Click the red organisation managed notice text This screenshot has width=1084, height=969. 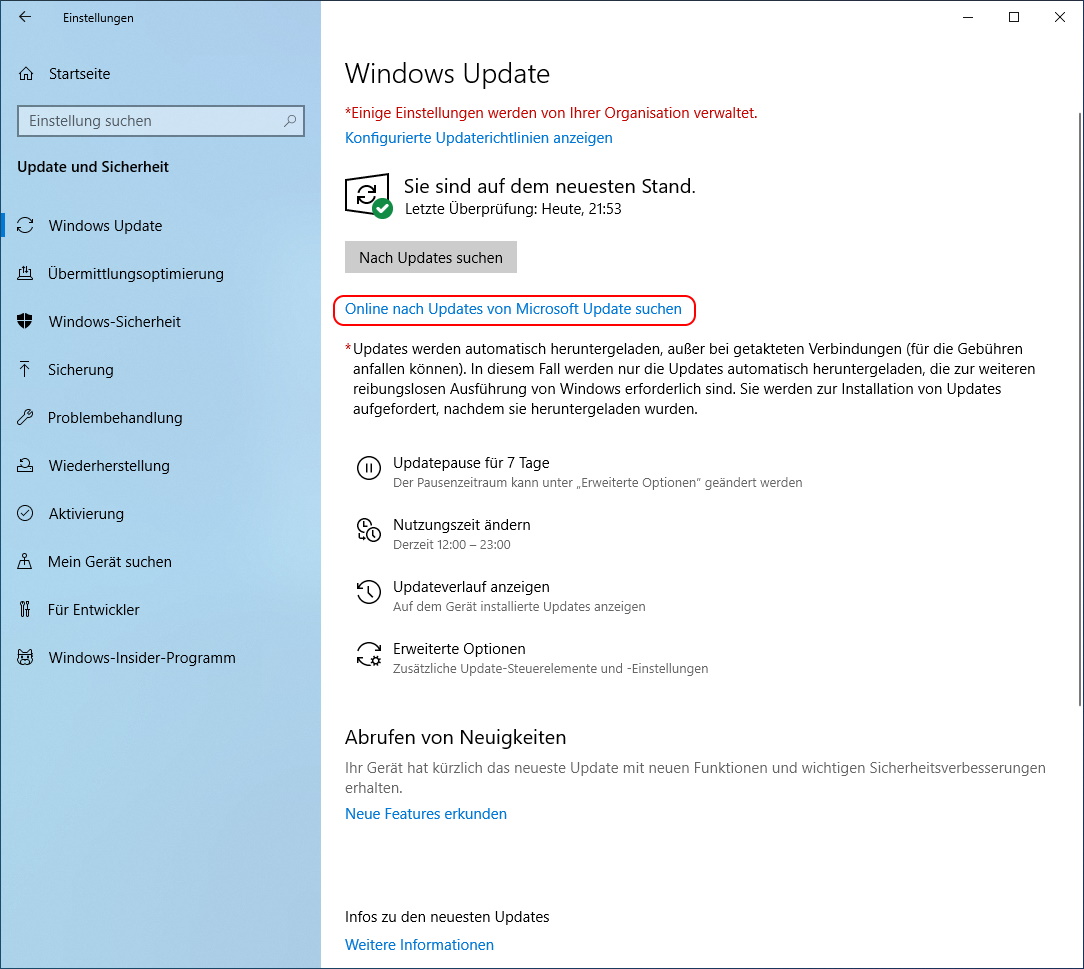click(x=551, y=113)
